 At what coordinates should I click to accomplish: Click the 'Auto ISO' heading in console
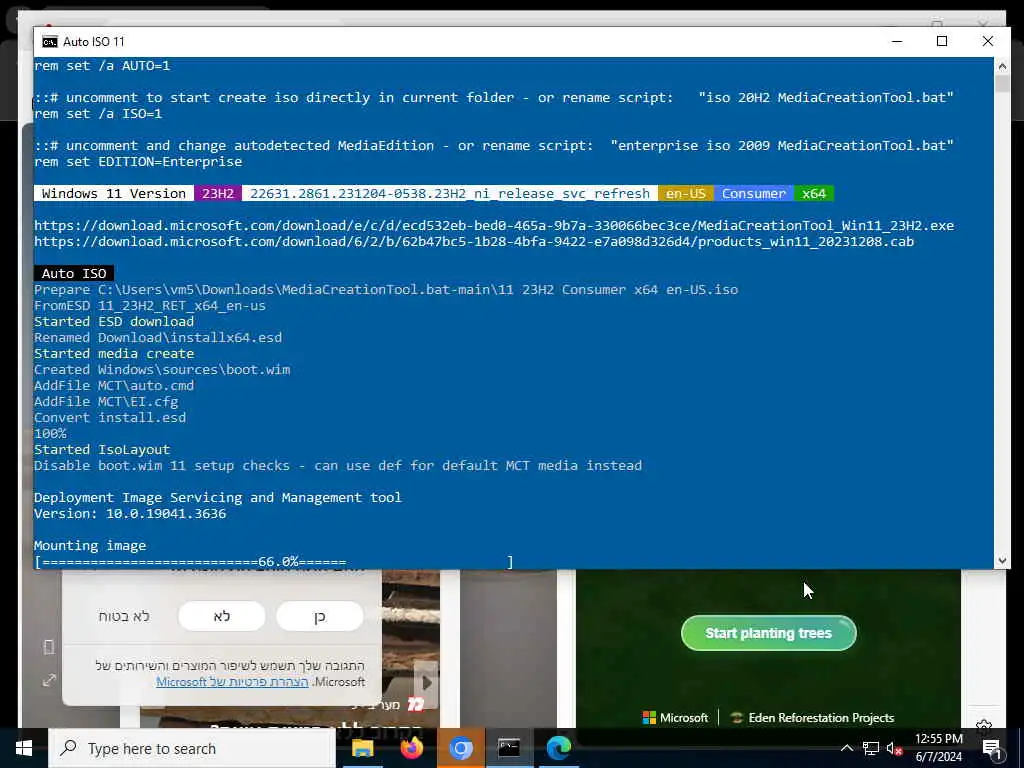click(x=74, y=274)
